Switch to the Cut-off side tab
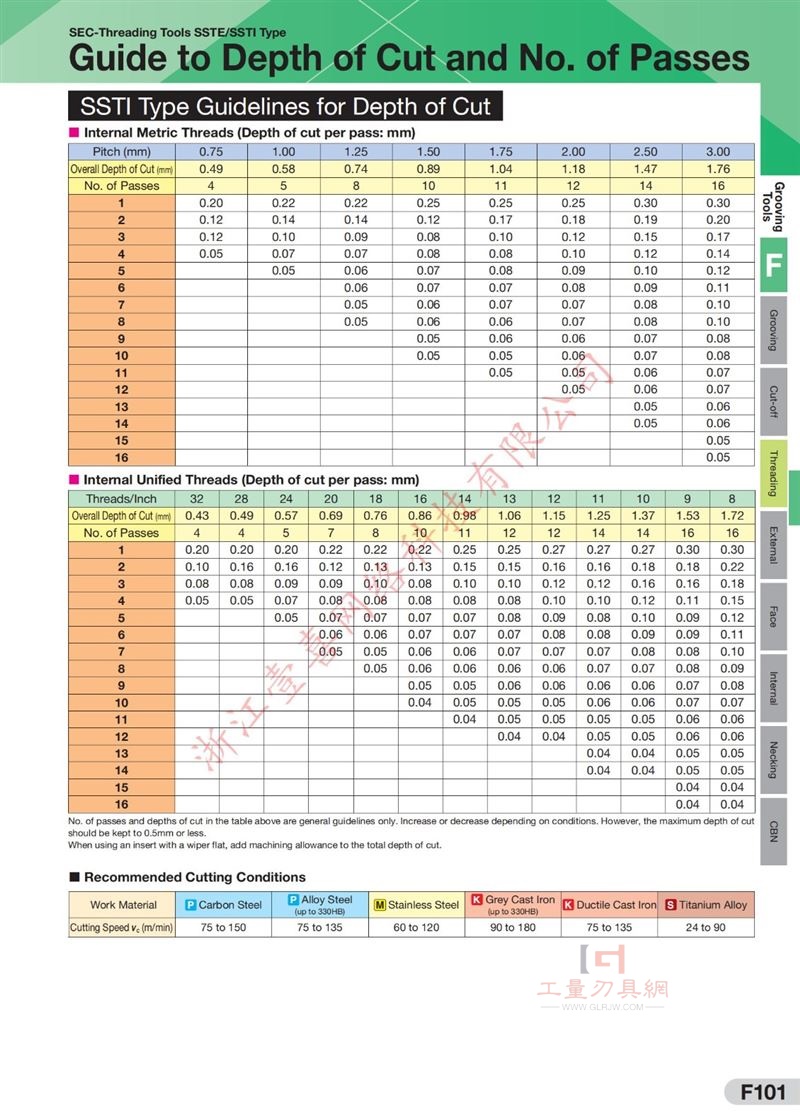800x1120 pixels. [x=773, y=402]
